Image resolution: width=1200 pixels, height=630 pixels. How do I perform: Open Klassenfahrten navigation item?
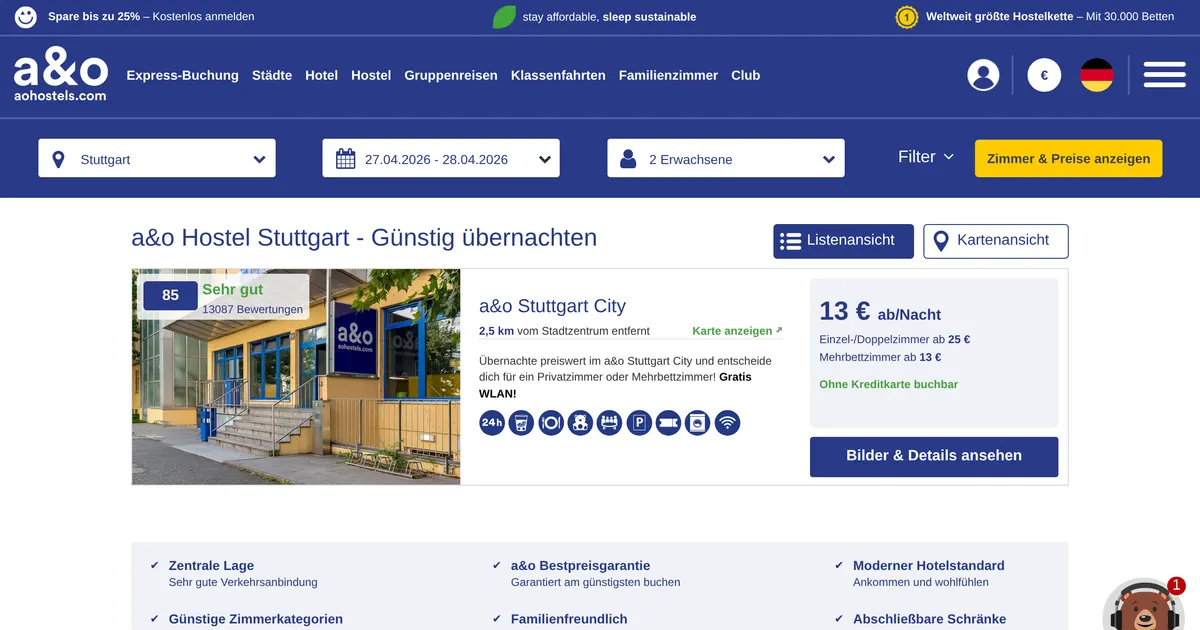pos(558,75)
